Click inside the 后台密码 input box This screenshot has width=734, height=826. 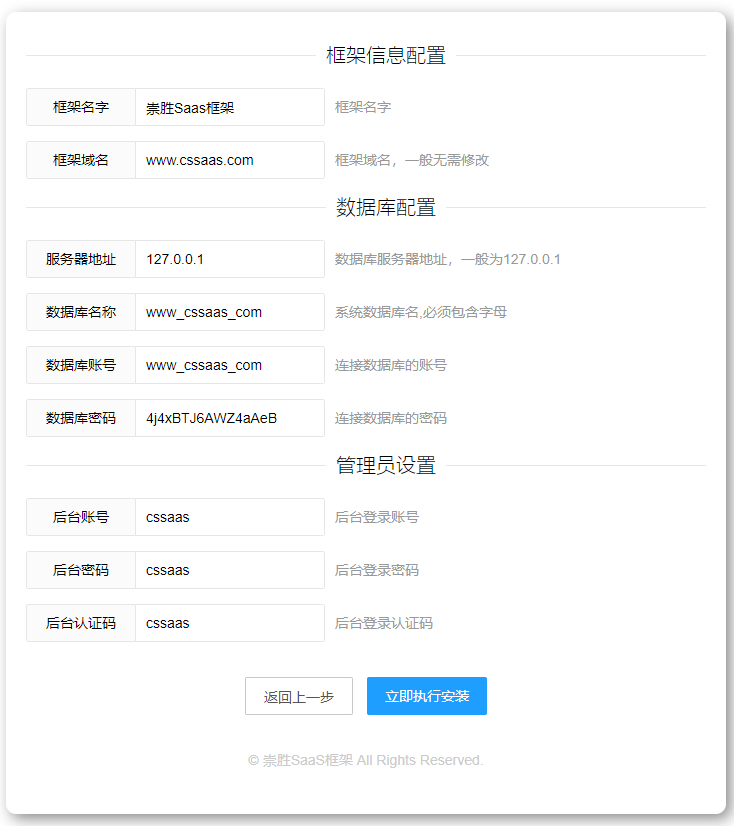229,570
